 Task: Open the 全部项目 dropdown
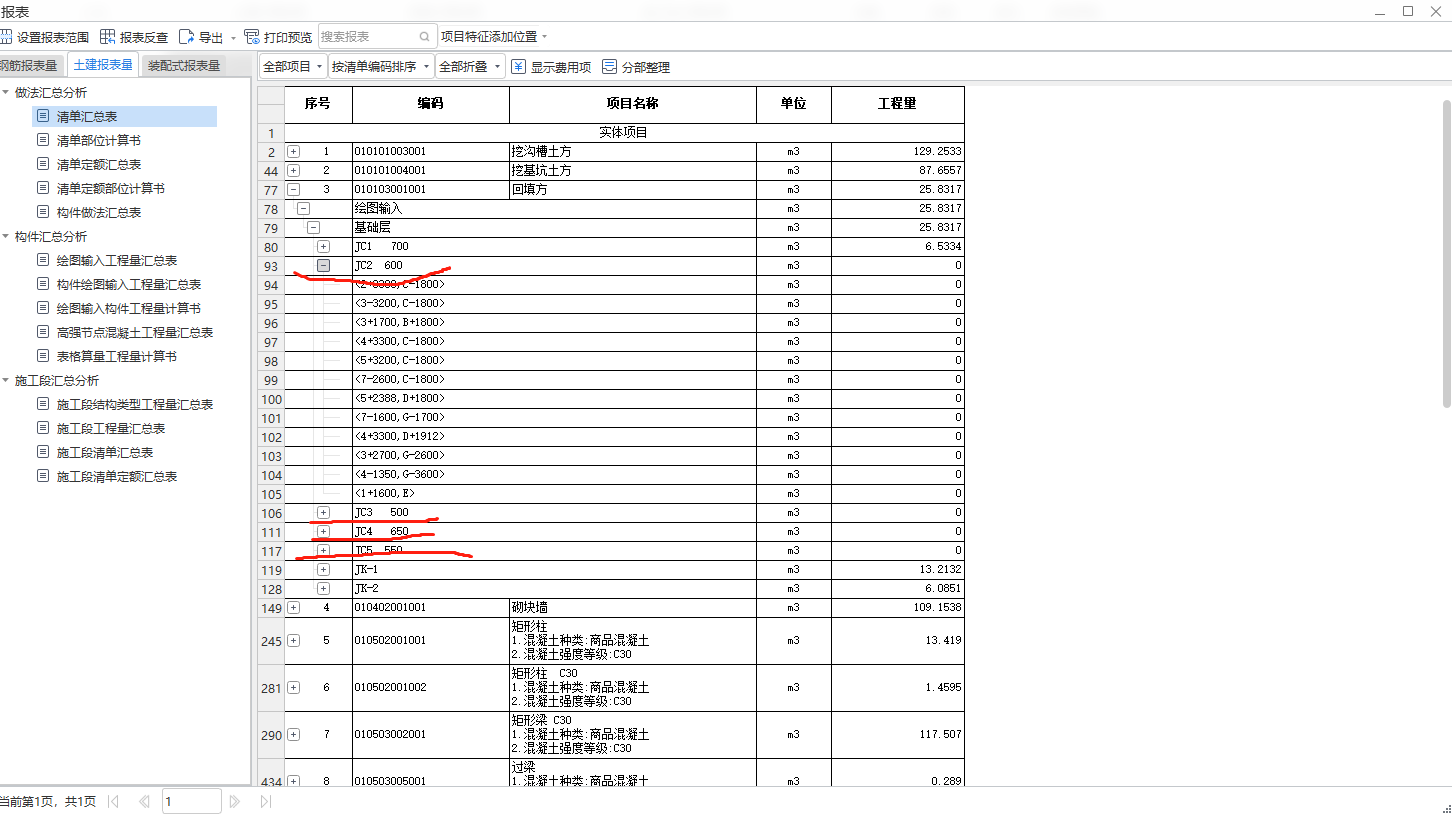[x=293, y=67]
